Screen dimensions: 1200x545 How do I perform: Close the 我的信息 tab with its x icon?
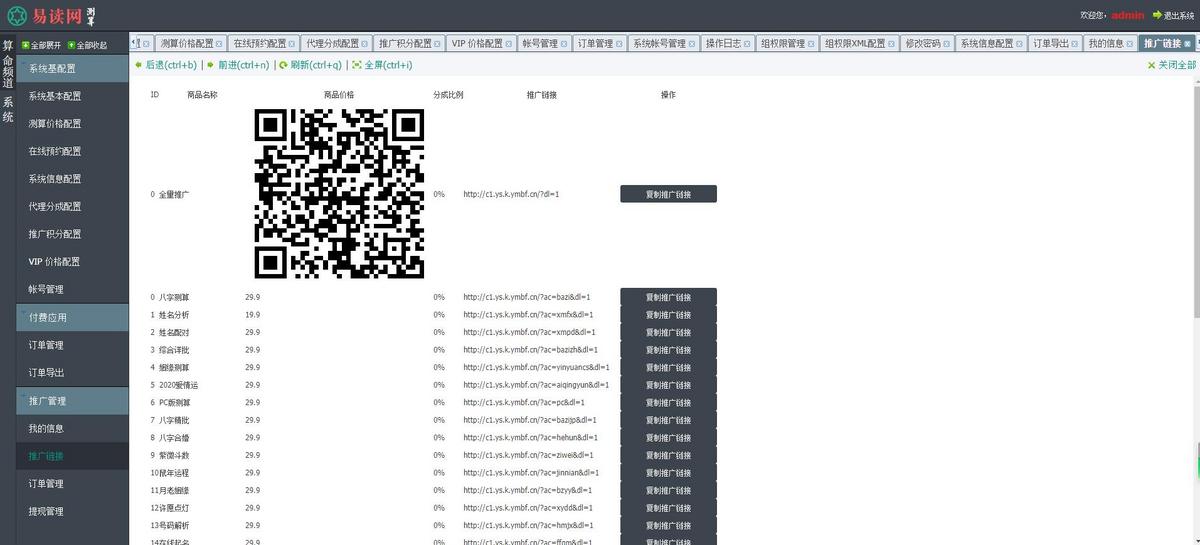1131,44
